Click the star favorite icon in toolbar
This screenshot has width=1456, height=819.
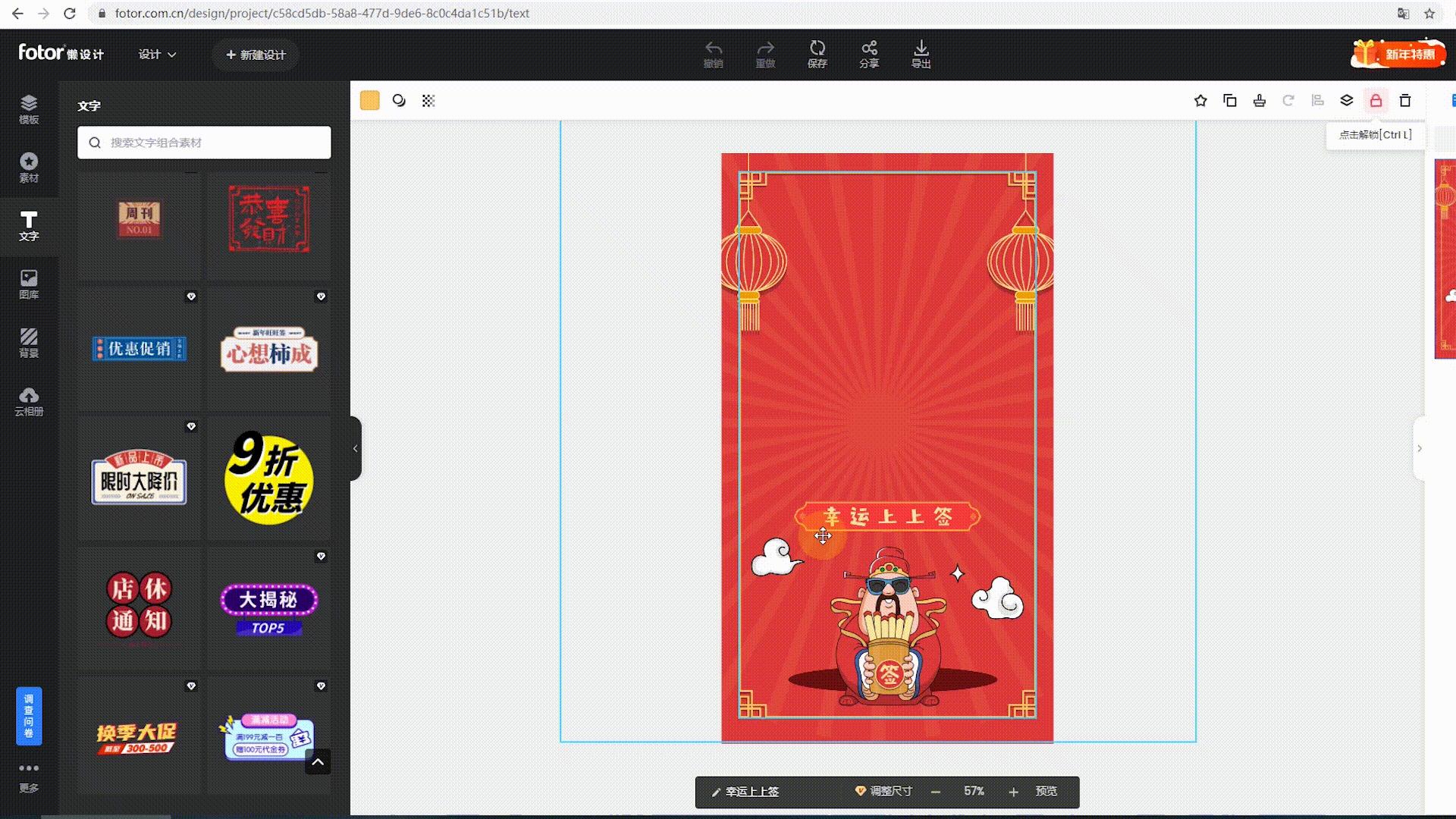click(x=1200, y=100)
